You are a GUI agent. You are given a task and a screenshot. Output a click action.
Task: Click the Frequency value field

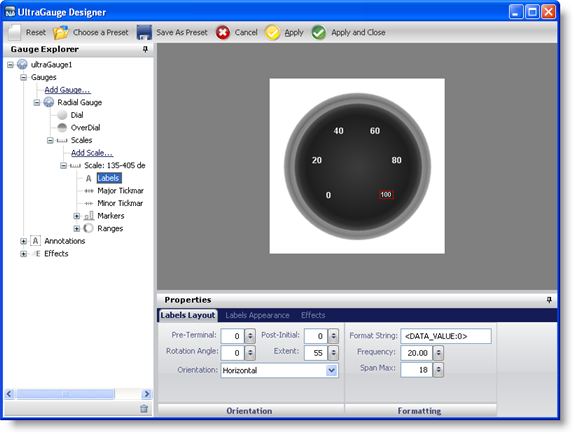[417, 353]
